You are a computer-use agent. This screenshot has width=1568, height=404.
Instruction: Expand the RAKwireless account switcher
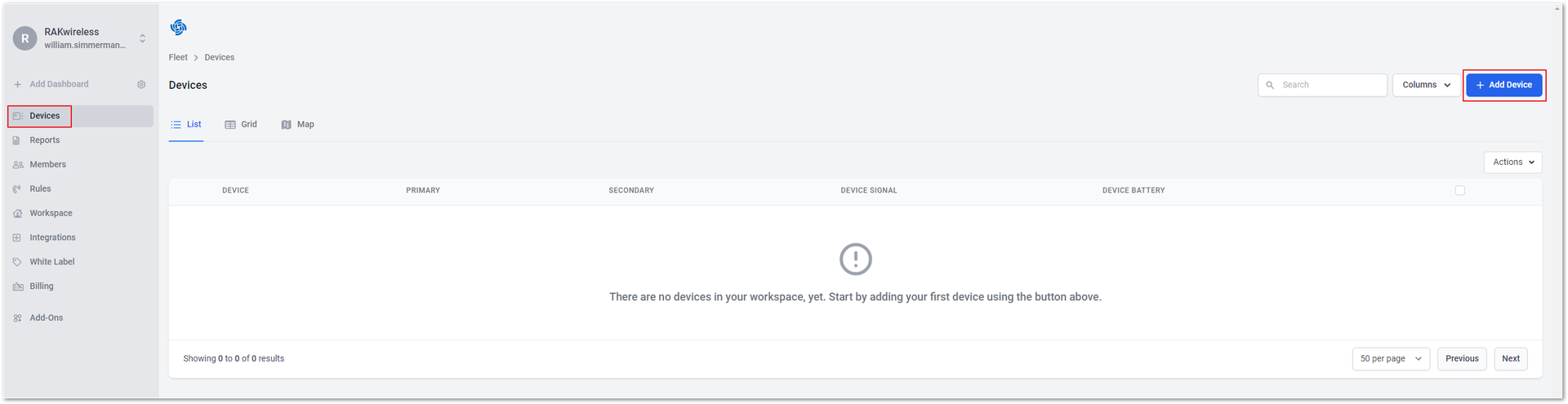coord(80,38)
